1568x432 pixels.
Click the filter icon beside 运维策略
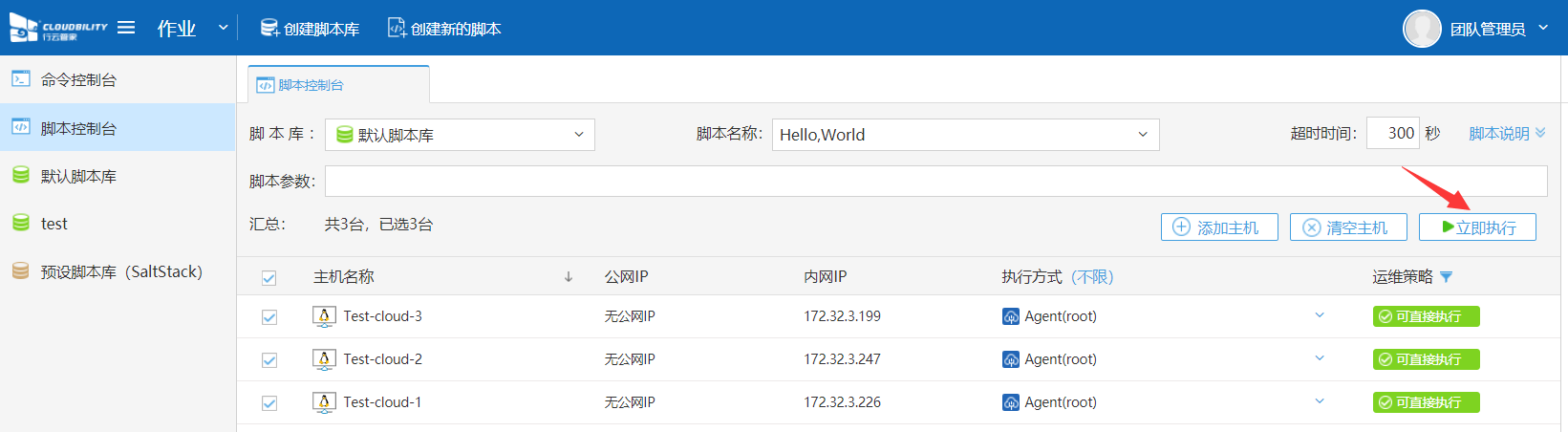(x=1447, y=277)
